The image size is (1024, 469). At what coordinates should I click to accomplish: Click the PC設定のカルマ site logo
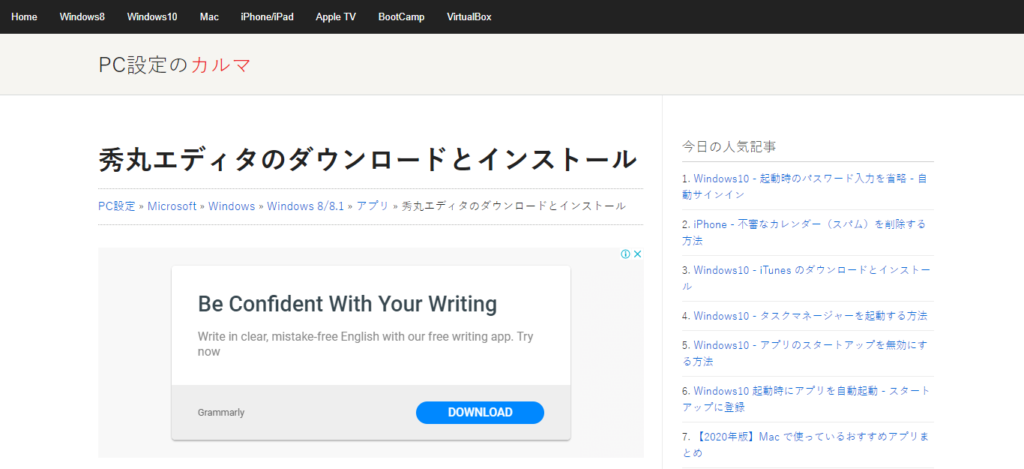coord(175,65)
